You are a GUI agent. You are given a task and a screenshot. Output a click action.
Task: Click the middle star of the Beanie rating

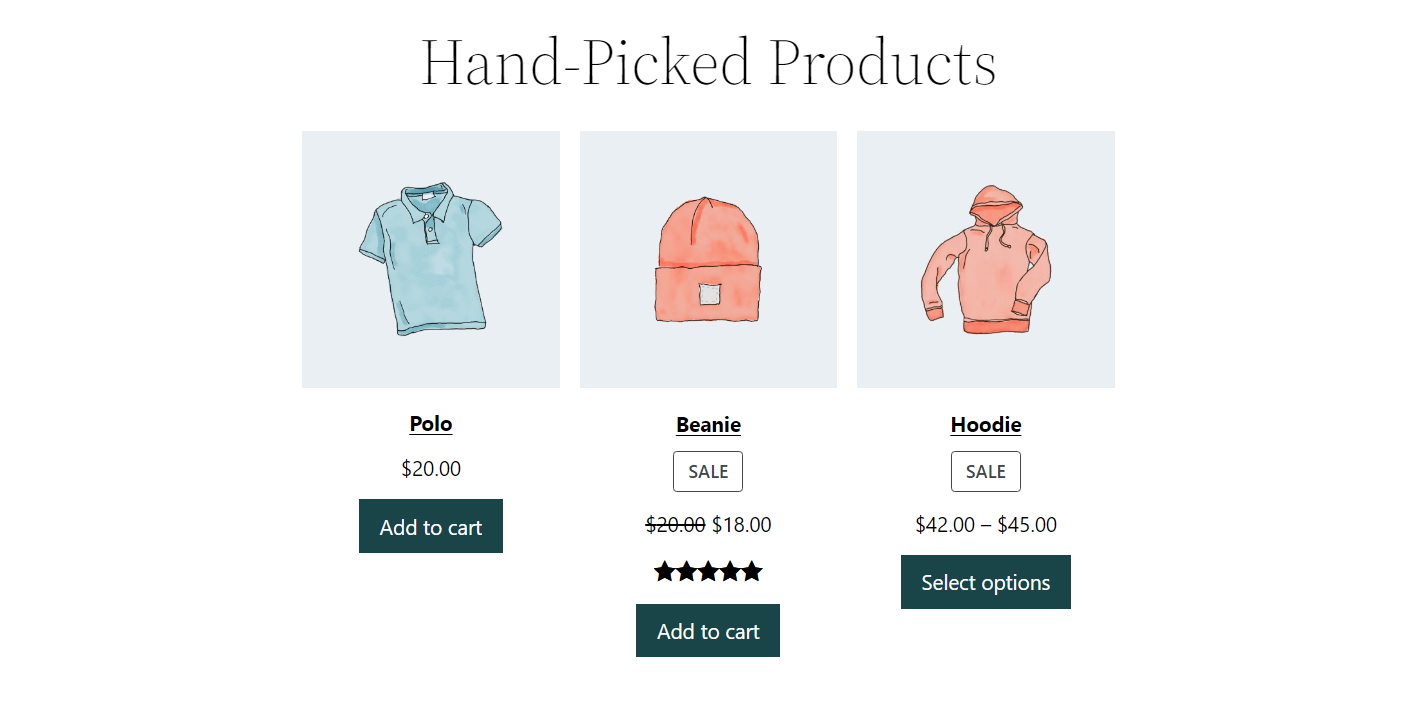point(707,571)
